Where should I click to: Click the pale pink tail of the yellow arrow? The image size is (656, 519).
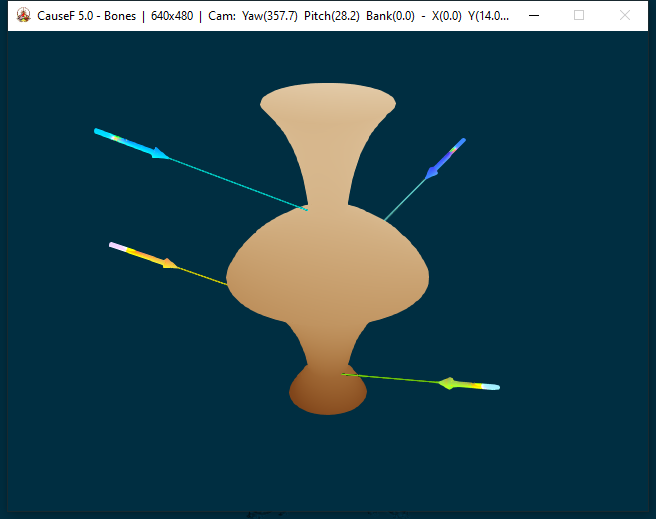coord(119,246)
